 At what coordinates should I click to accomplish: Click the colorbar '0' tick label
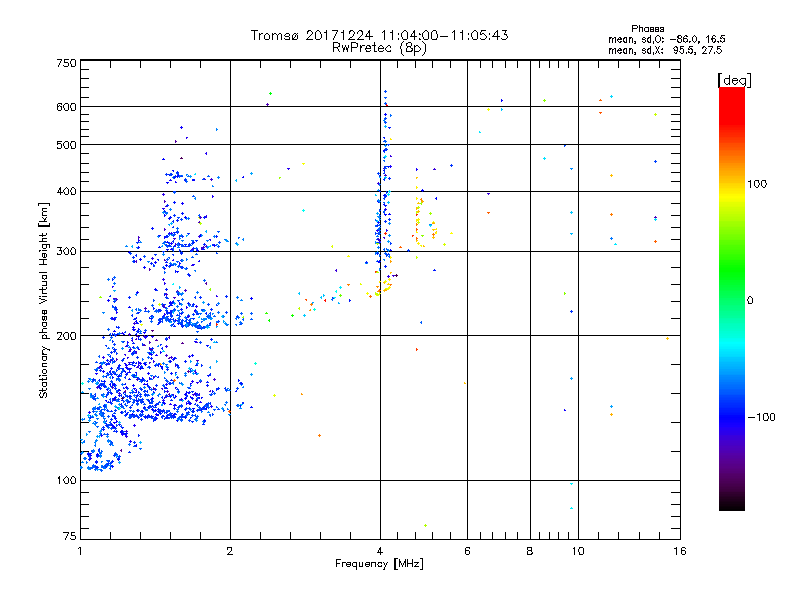(750, 301)
